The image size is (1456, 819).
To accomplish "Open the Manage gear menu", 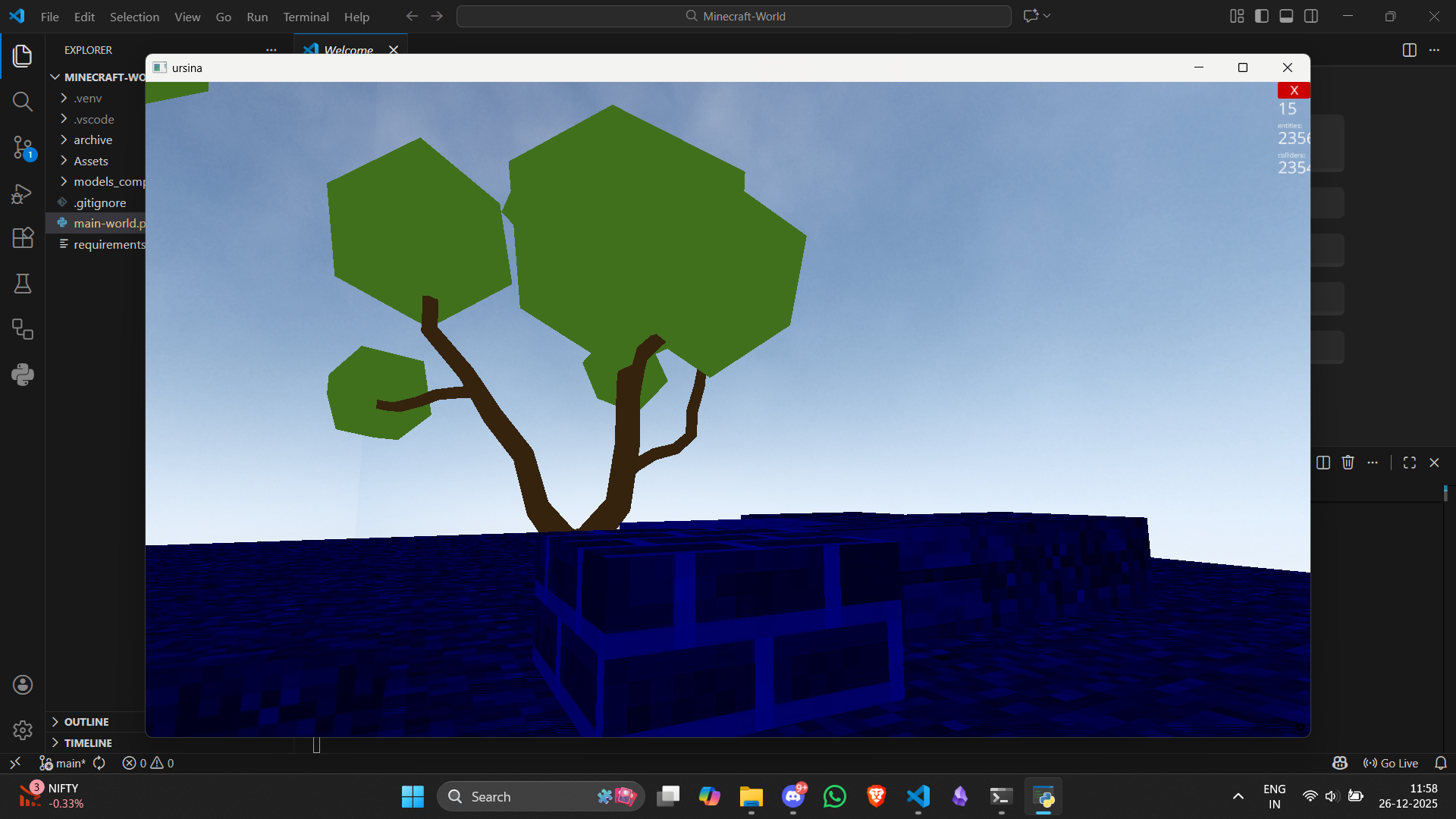I will pyautogui.click(x=23, y=730).
